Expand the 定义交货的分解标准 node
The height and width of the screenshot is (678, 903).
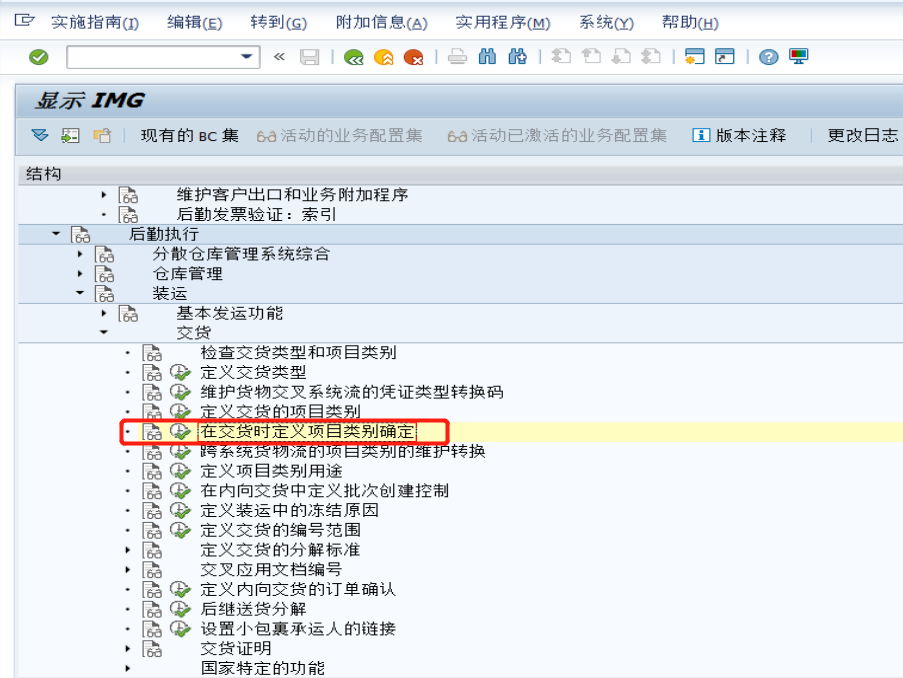(128, 550)
